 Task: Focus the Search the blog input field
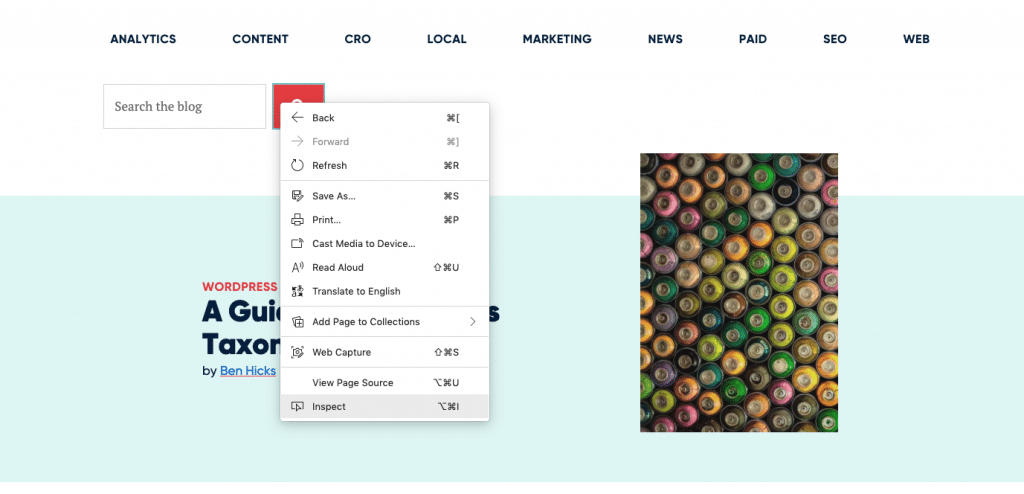[184, 106]
